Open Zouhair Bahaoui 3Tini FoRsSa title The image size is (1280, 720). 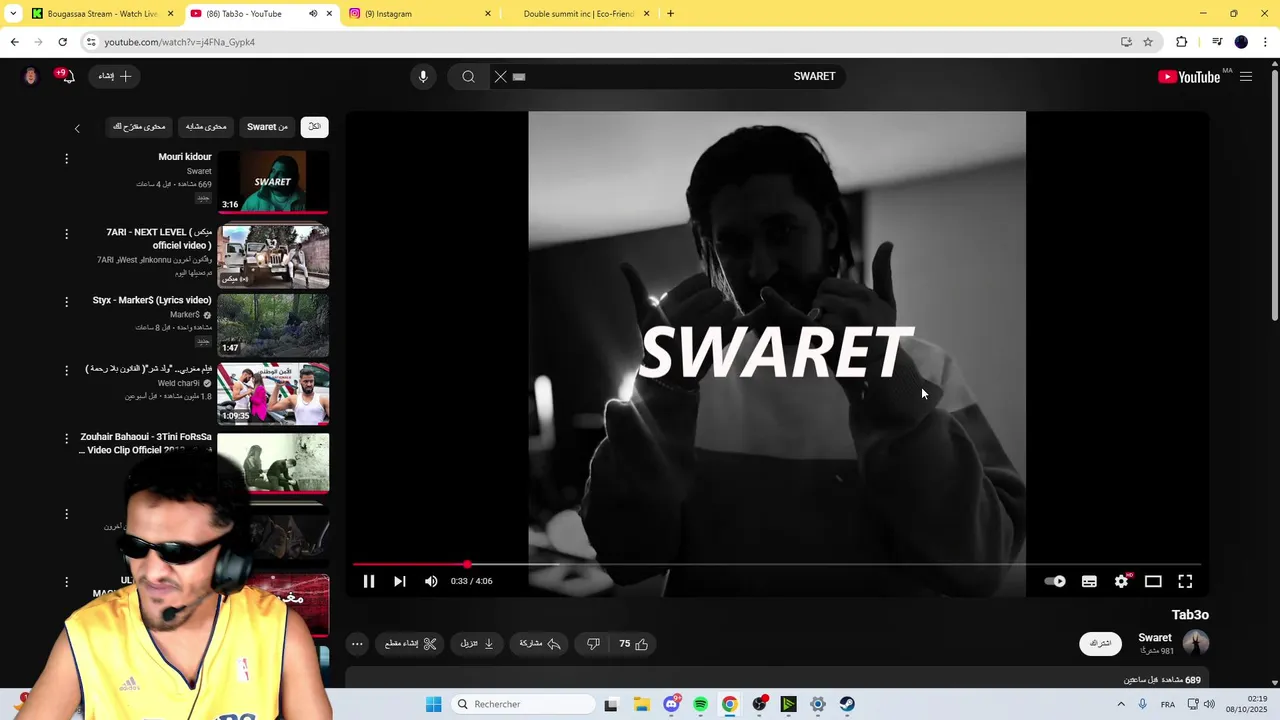coord(146,444)
